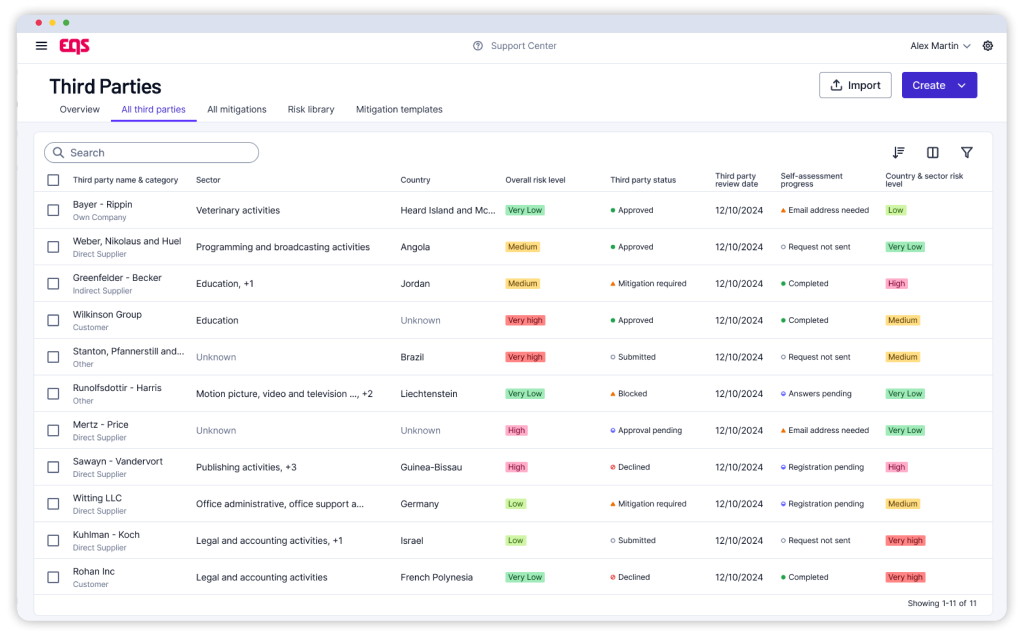Switch to the Overview tab
Screen dimensions: 1024x640
[x=79, y=110]
